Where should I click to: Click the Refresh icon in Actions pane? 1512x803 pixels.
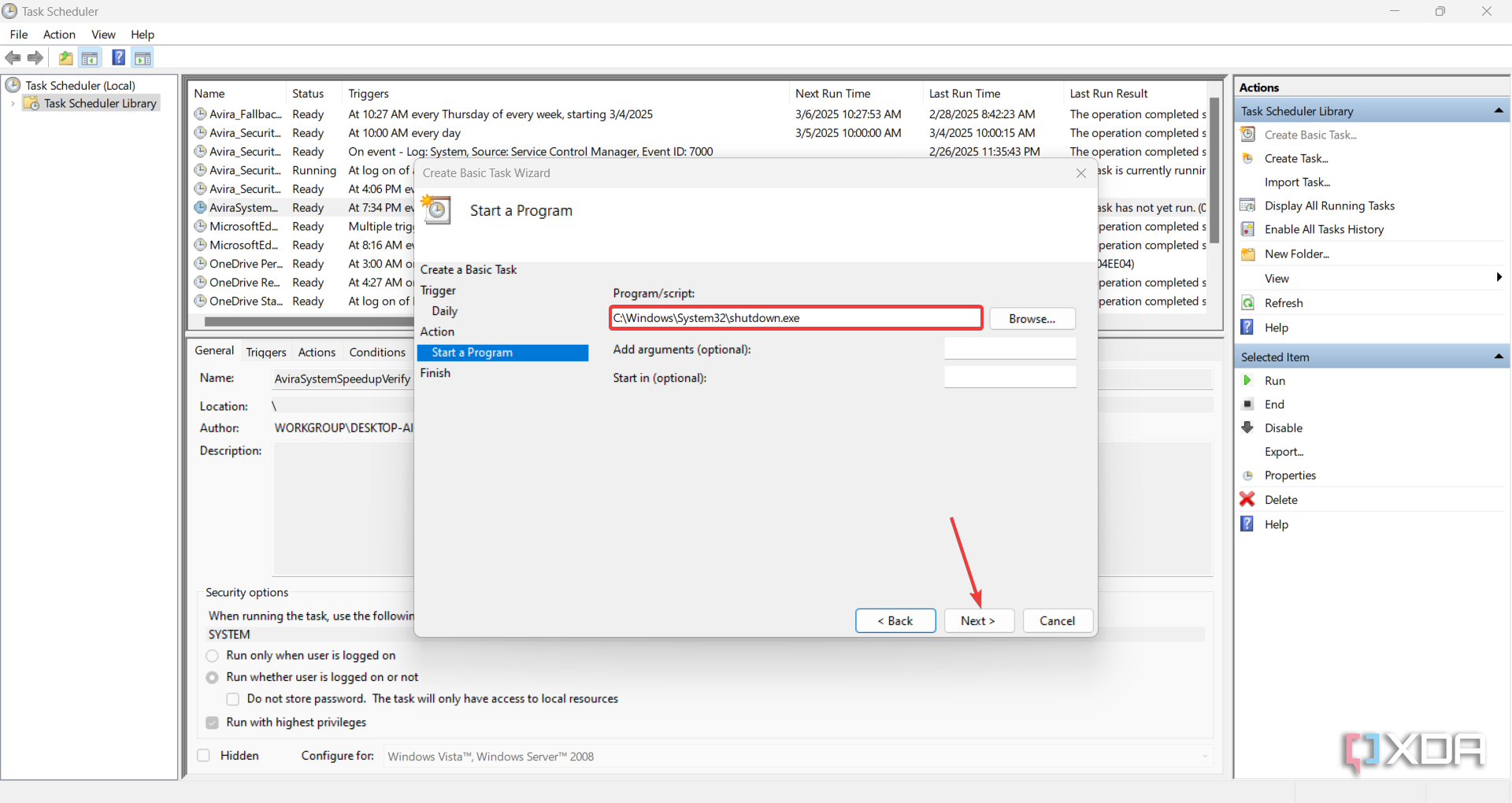pos(1248,303)
